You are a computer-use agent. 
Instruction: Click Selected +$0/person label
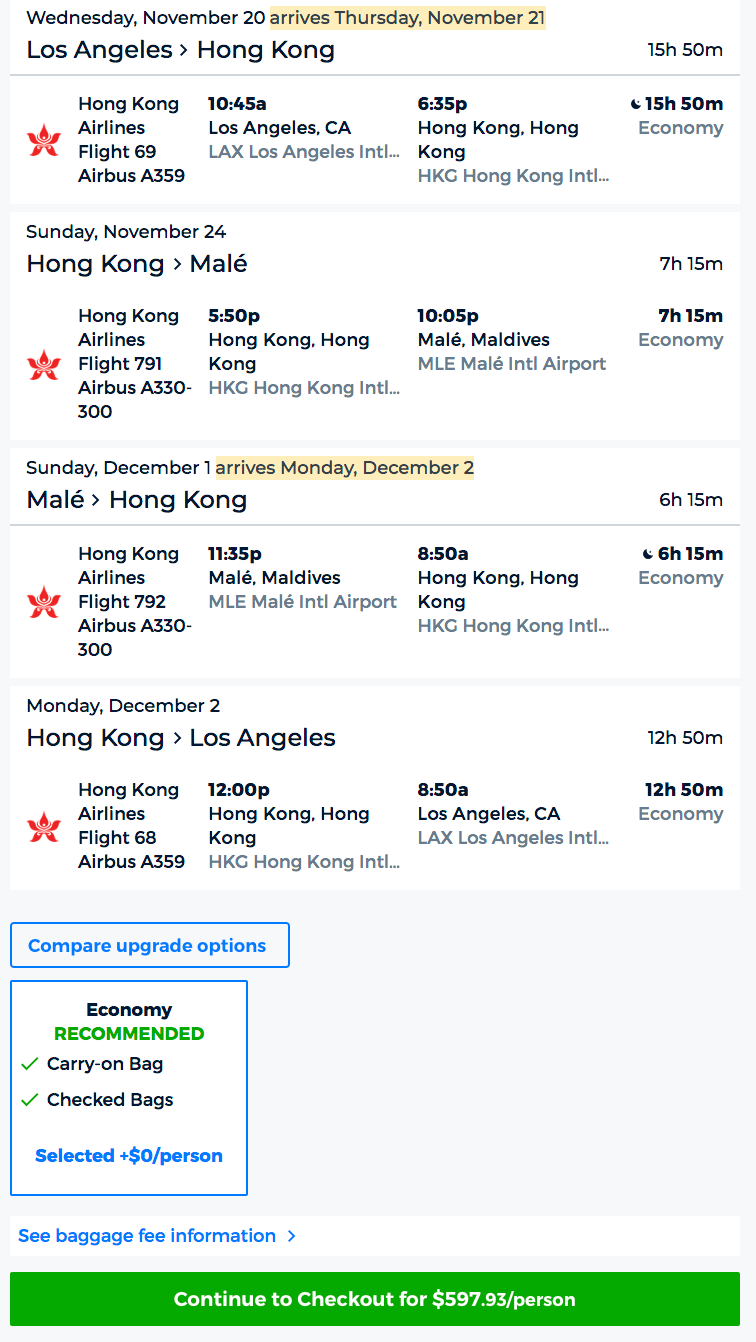(x=129, y=1156)
